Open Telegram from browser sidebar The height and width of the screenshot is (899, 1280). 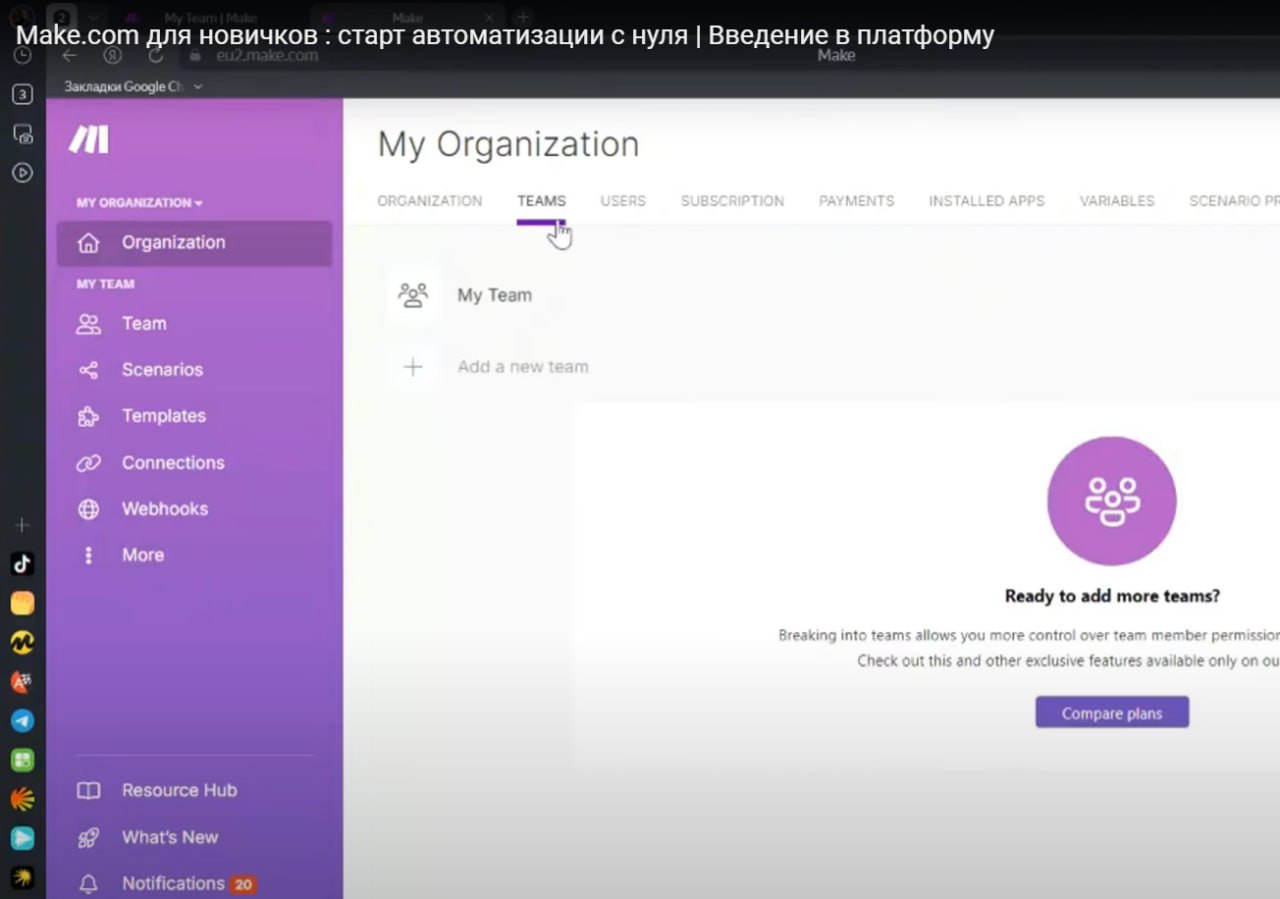click(x=22, y=721)
